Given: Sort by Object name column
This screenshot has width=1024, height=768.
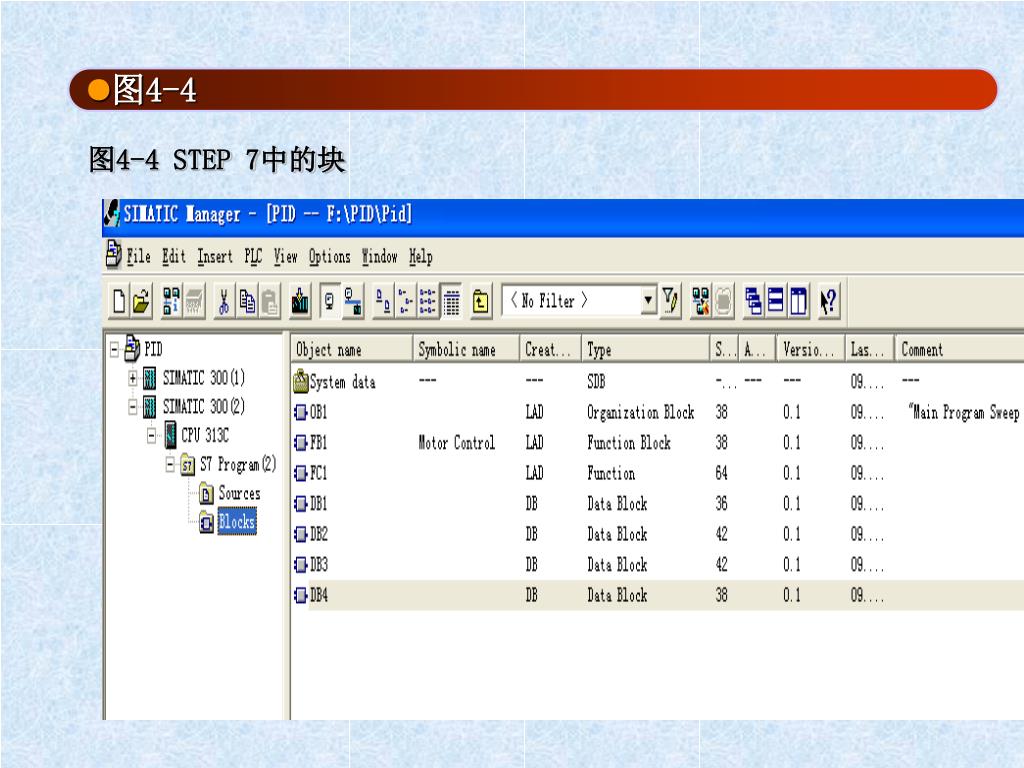Looking at the screenshot, I should 351,350.
